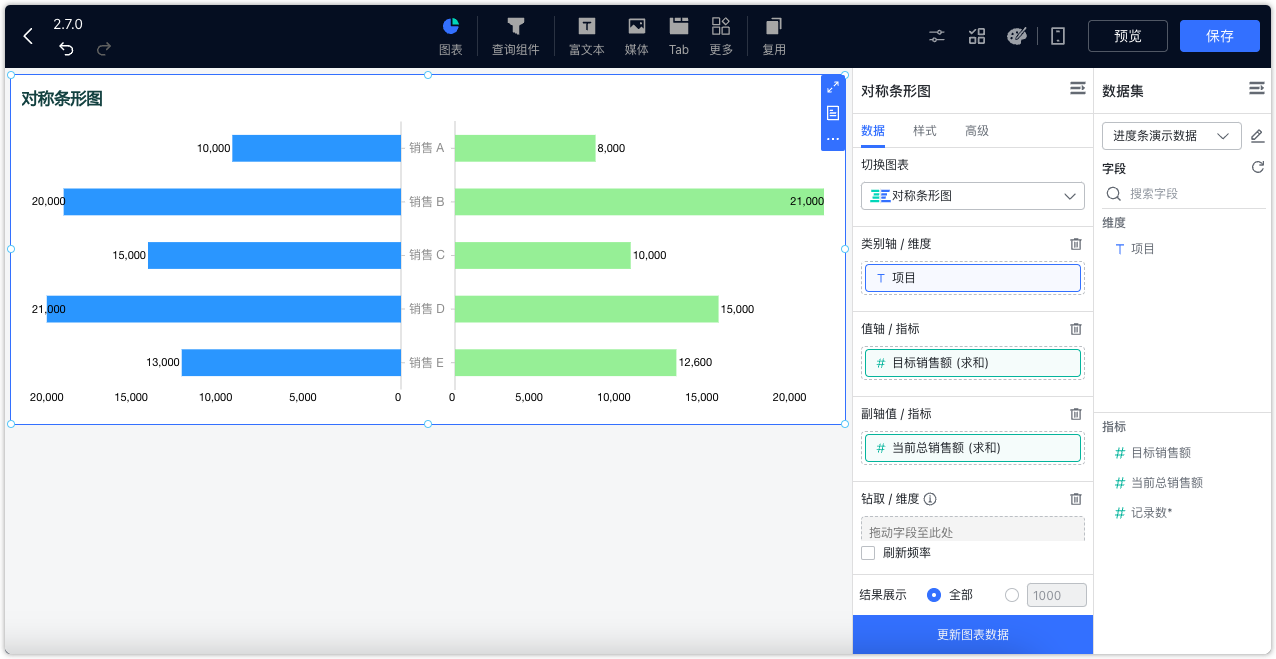This screenshot has width=1276, height=659.
Task: Enable the 刷新频率 checkbox
Action: tap(867, 552)
